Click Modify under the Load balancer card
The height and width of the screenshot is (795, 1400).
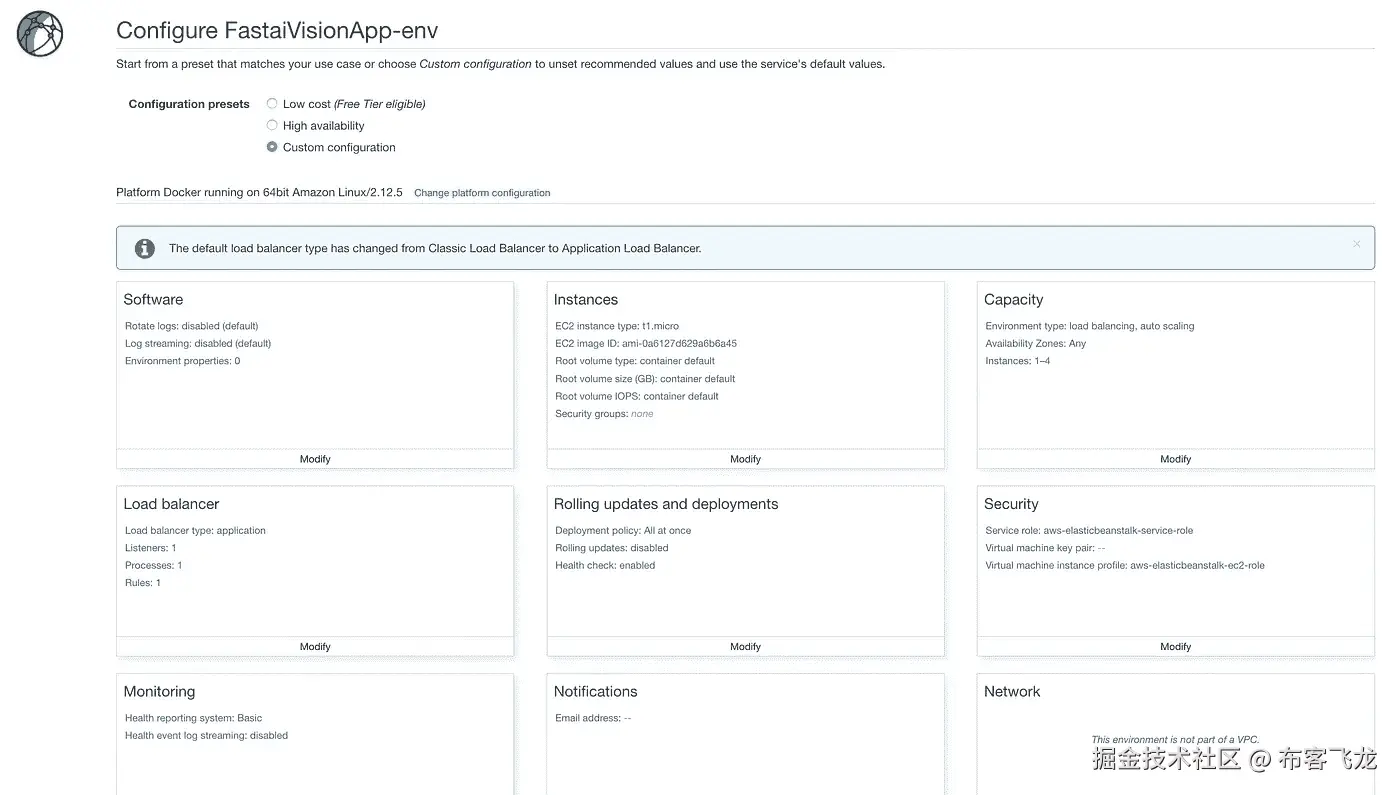tap(315, 647)
